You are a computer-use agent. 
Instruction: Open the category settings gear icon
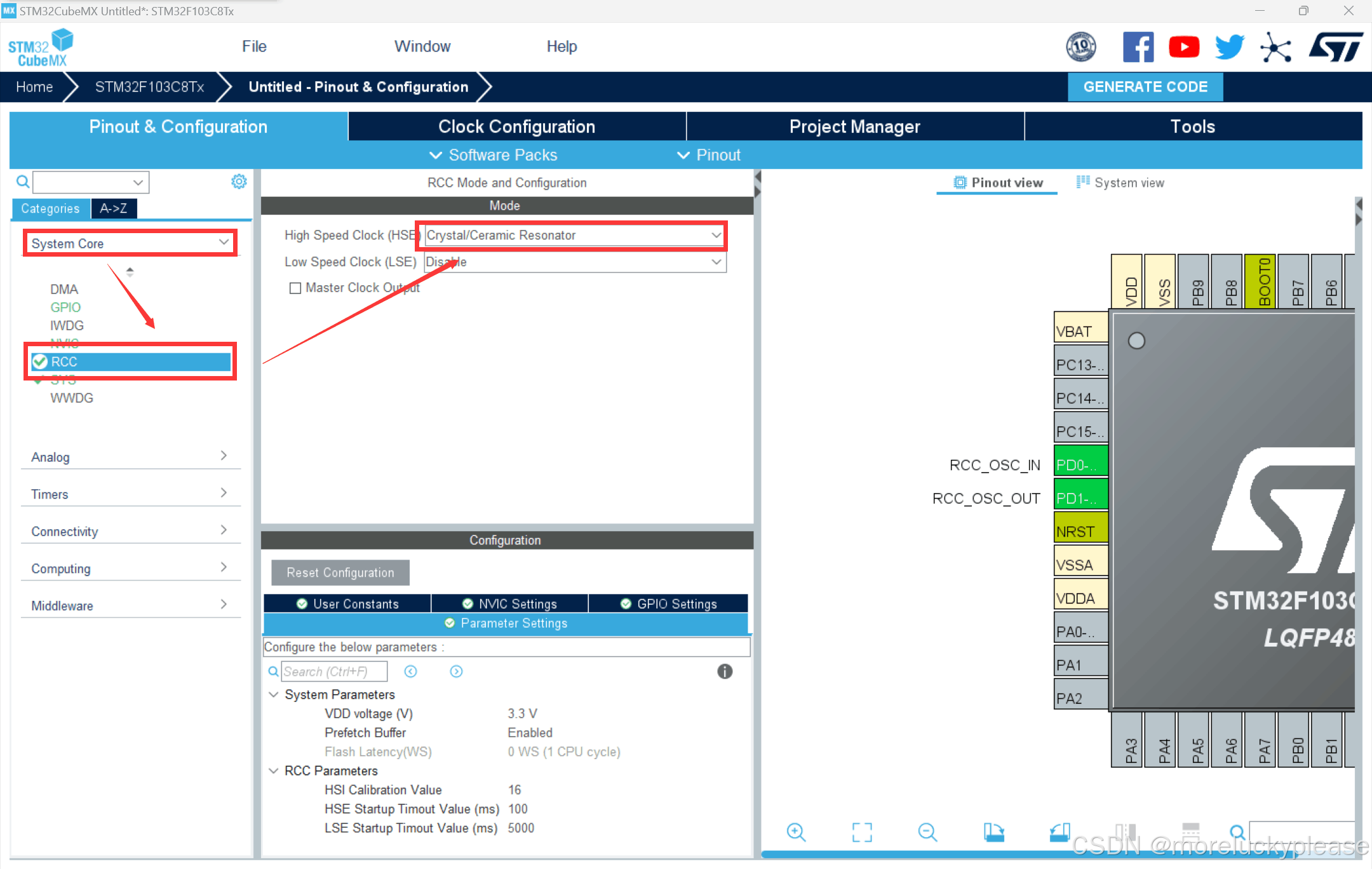[239, 182]
